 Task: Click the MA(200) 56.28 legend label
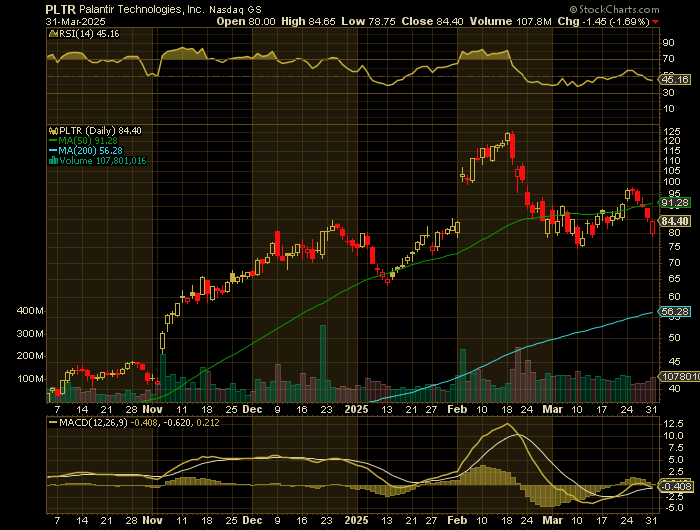(91, 151)
